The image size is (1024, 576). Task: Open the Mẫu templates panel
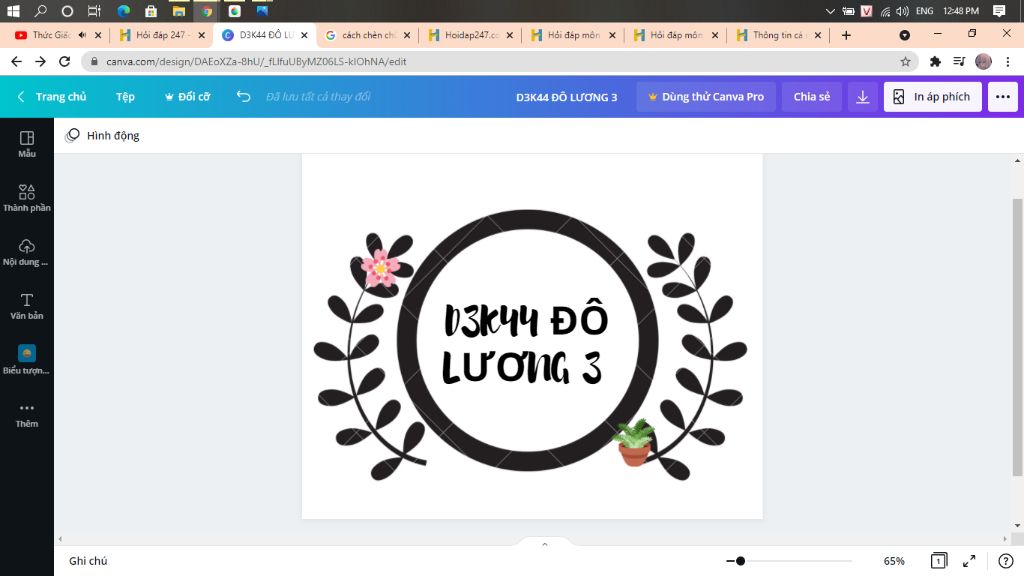27,144
